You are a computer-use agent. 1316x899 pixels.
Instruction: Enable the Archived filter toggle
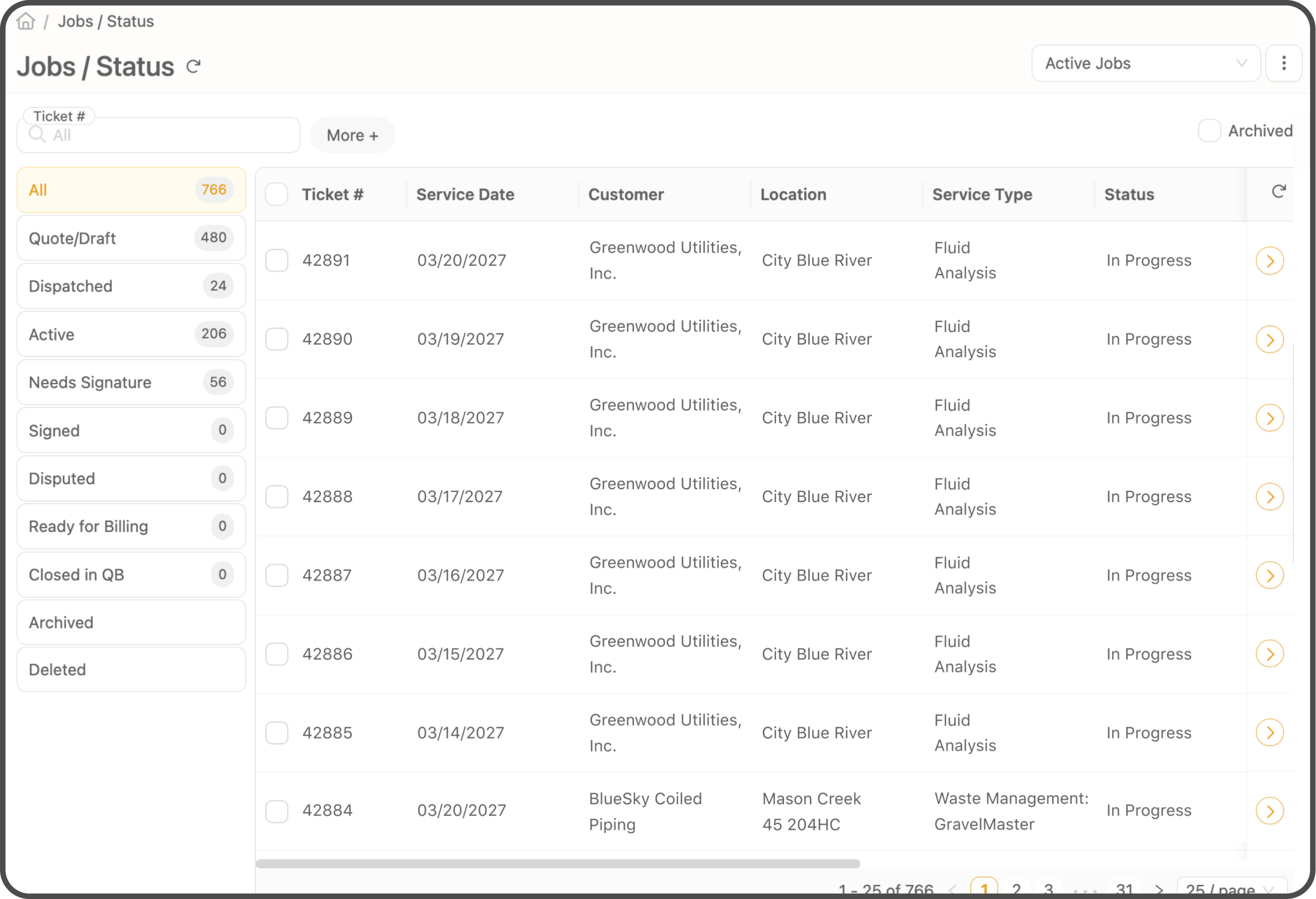coord(1209,131)
